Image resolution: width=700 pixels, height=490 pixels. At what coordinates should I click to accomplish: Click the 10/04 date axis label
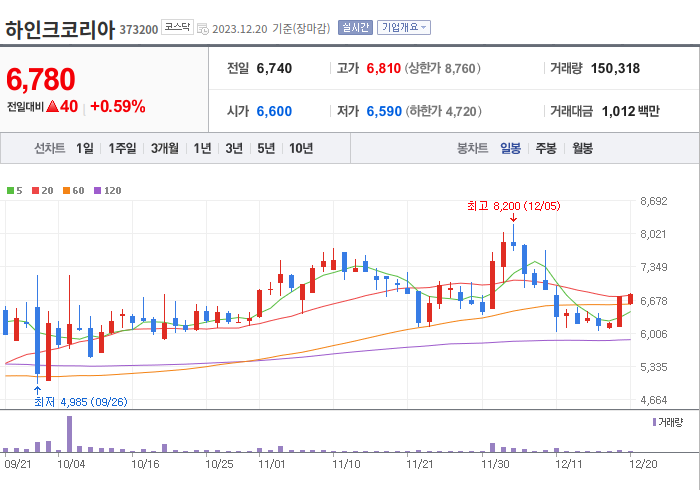(x=71, y=464)
